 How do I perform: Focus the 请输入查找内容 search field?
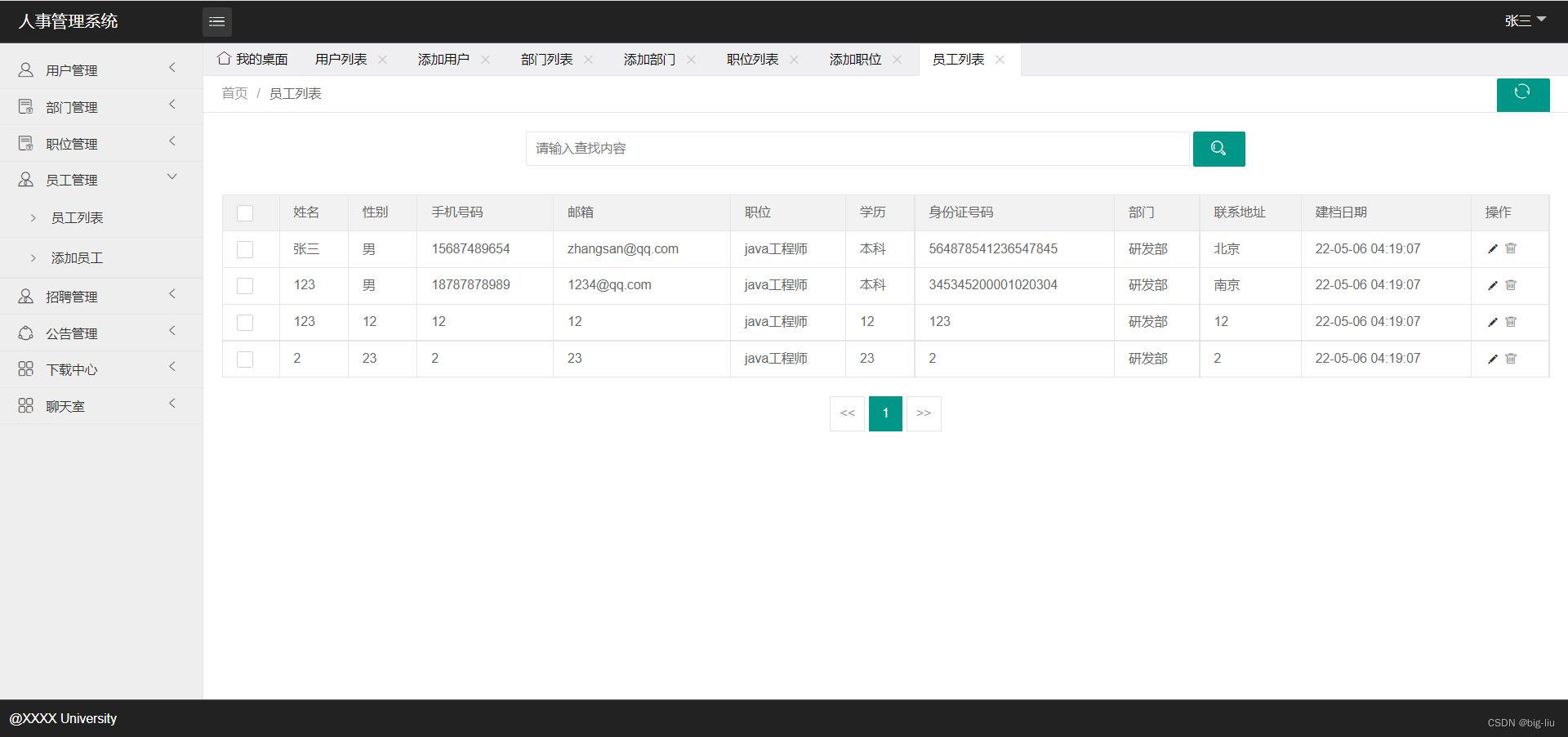click(857, 149)
